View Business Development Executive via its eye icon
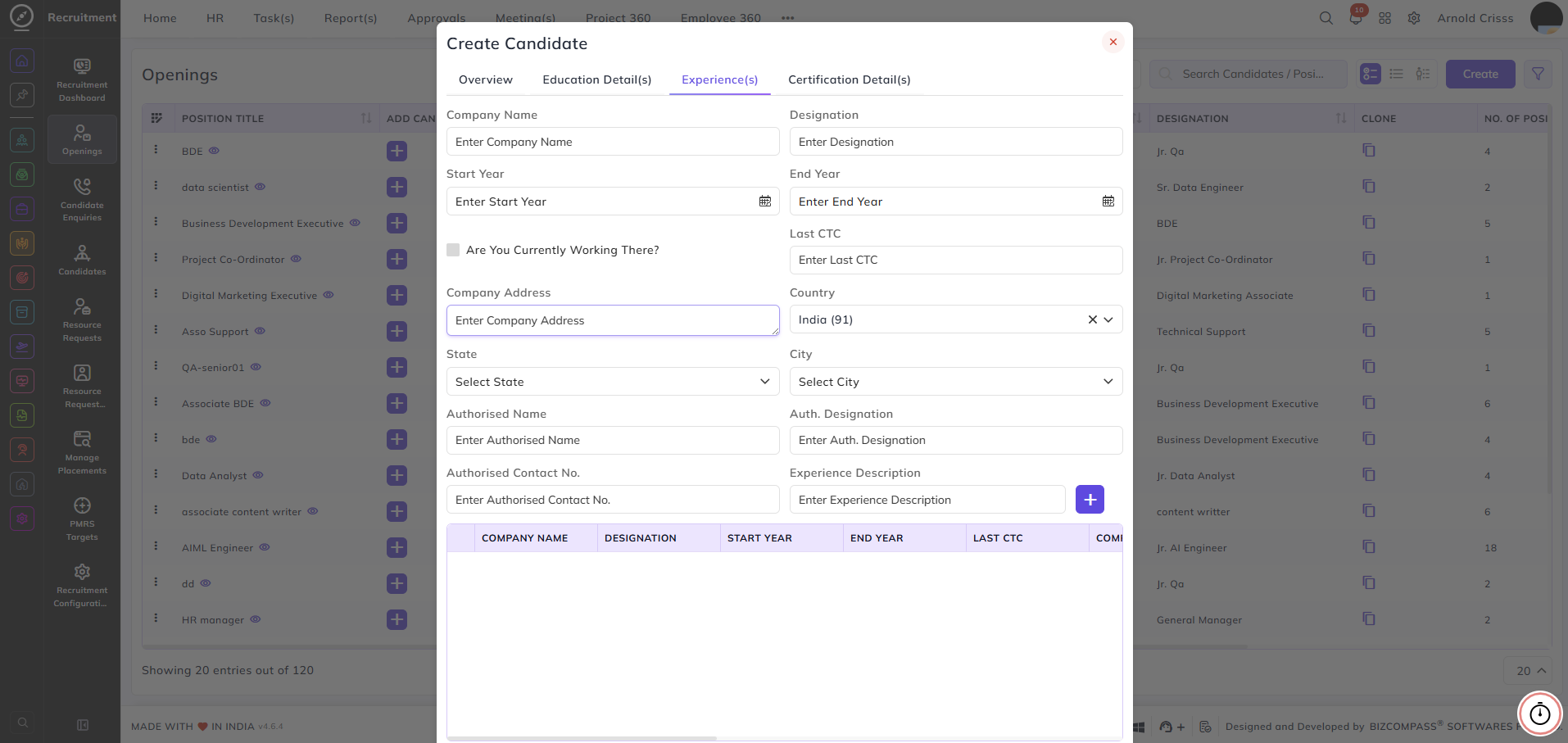Screen dimensions: 1568x743 [x=355, y=223]
